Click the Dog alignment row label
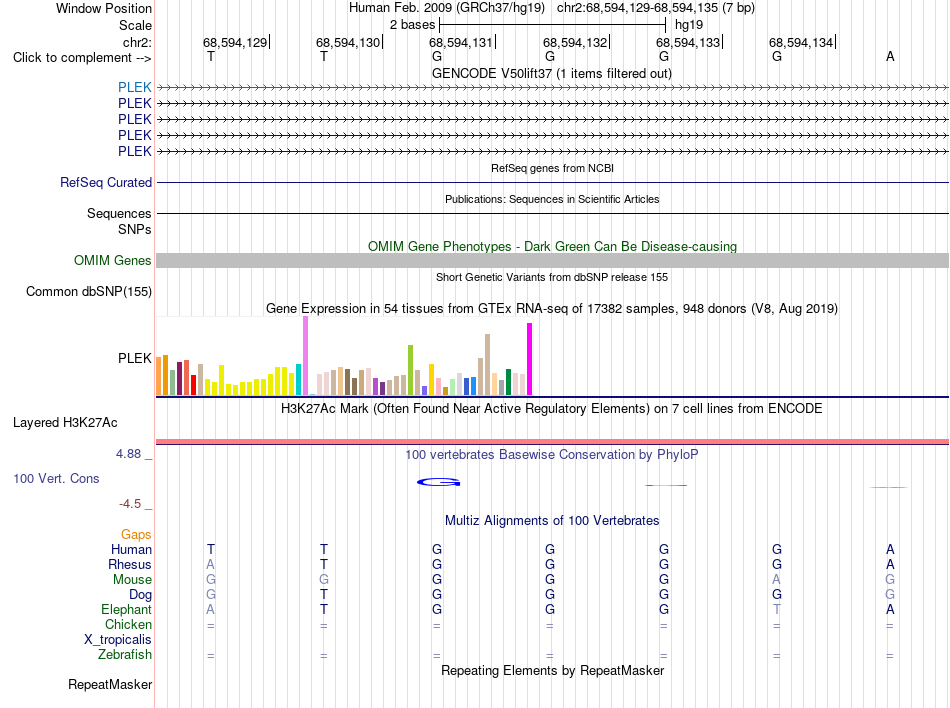This screenshot has height=708, width=950. tap(140, 595)
